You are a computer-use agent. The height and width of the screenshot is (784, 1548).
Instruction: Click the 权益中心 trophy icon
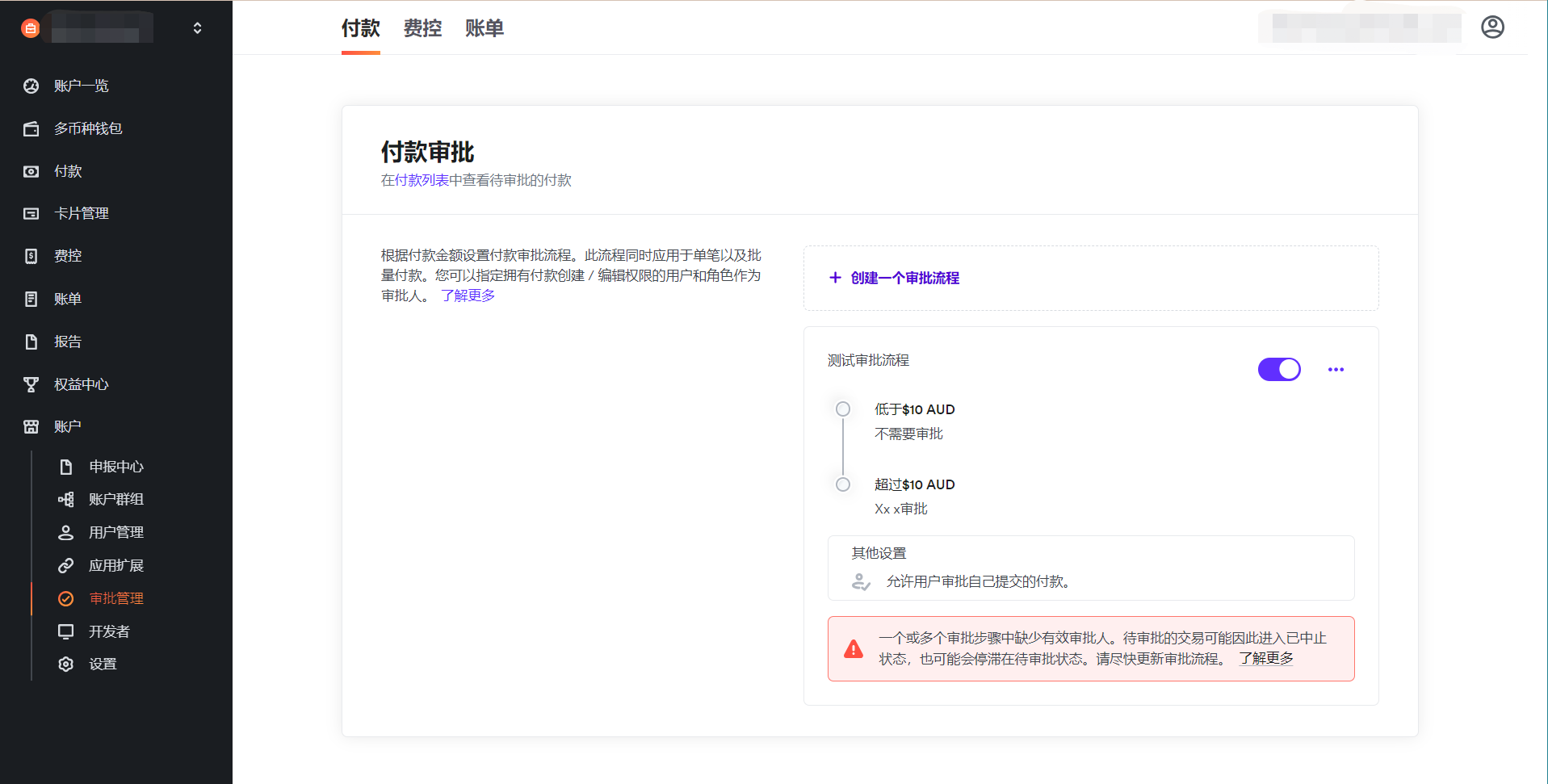coord(31,384)
